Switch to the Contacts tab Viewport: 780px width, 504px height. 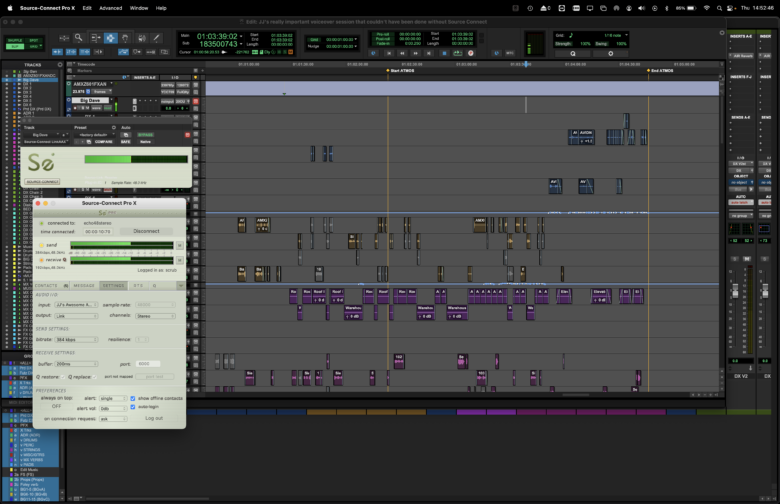coord(47,285)
